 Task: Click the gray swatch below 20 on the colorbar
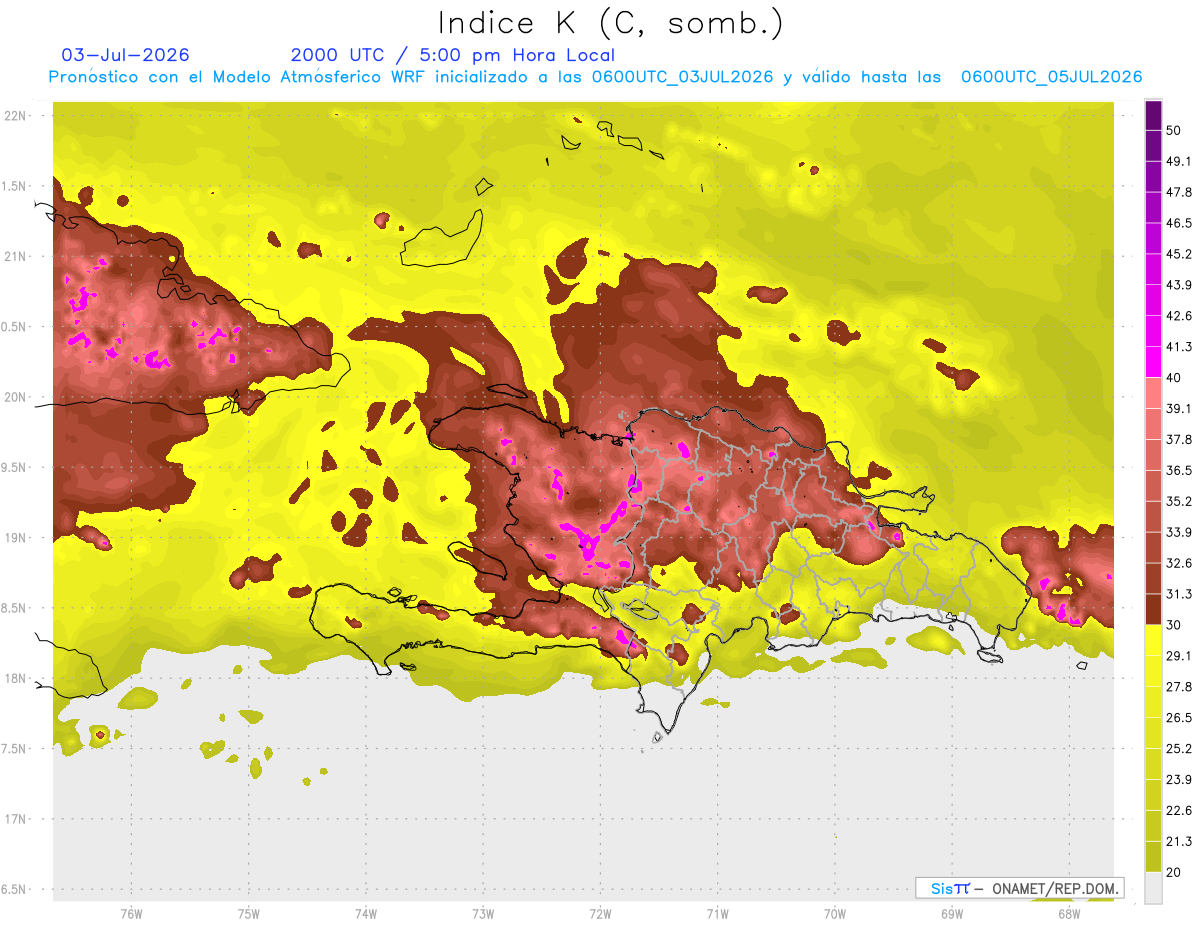coord(1153,887)
